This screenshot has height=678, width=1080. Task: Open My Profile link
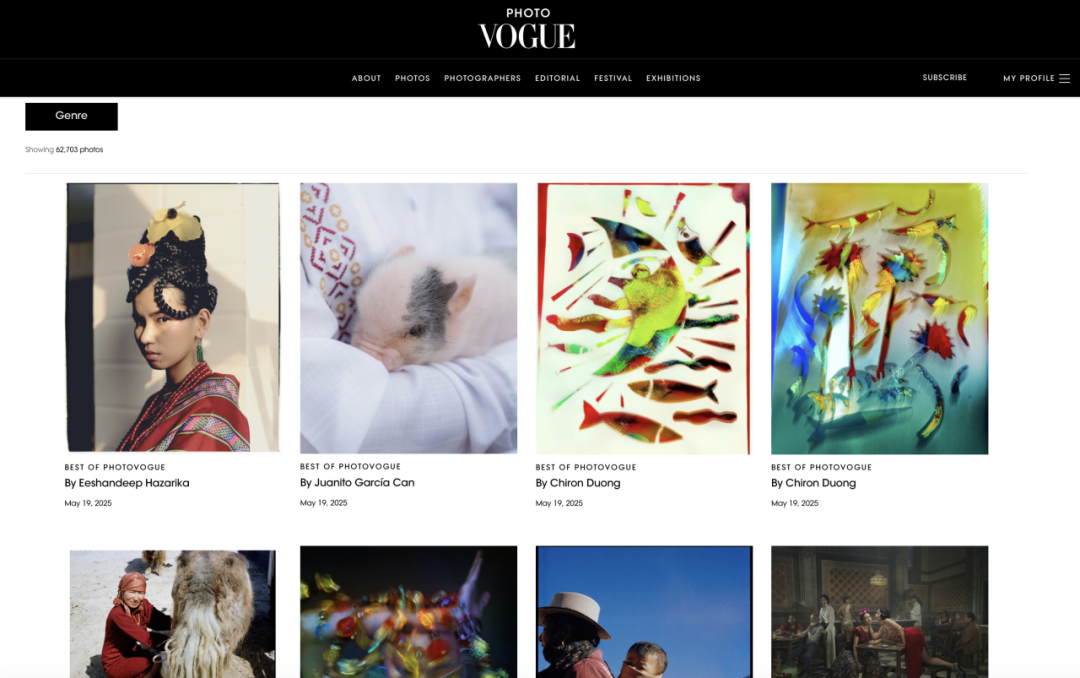[1028, 79]
